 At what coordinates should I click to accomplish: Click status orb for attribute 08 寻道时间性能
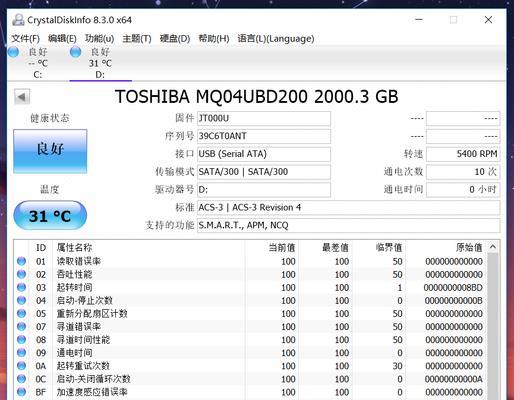(21, 339)
